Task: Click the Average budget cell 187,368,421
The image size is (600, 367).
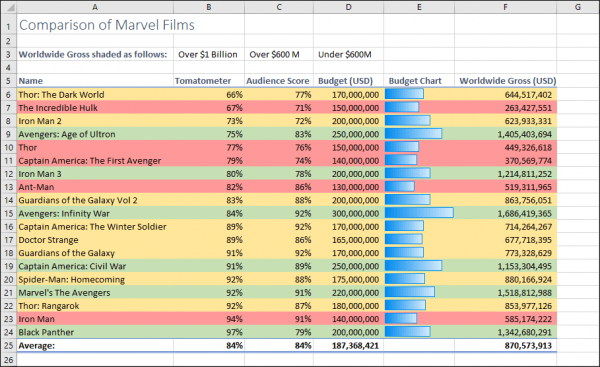Action: pos(348,346)
